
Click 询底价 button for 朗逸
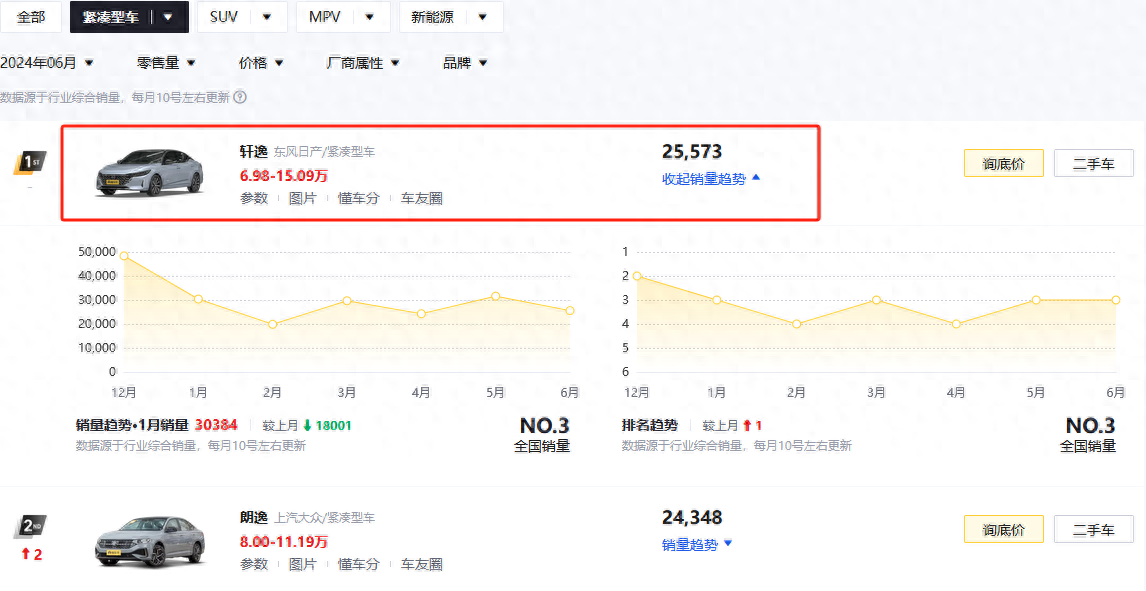click(x=1003, y=529)
